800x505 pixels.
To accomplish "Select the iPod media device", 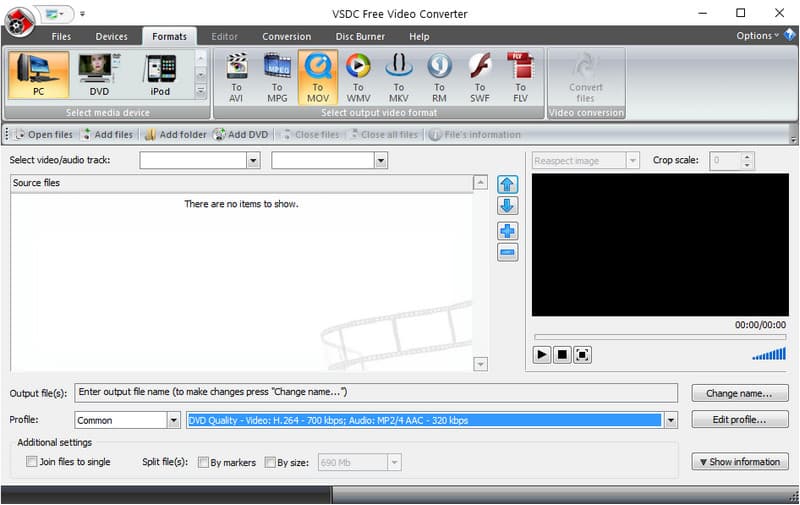I will pos(160,75).
